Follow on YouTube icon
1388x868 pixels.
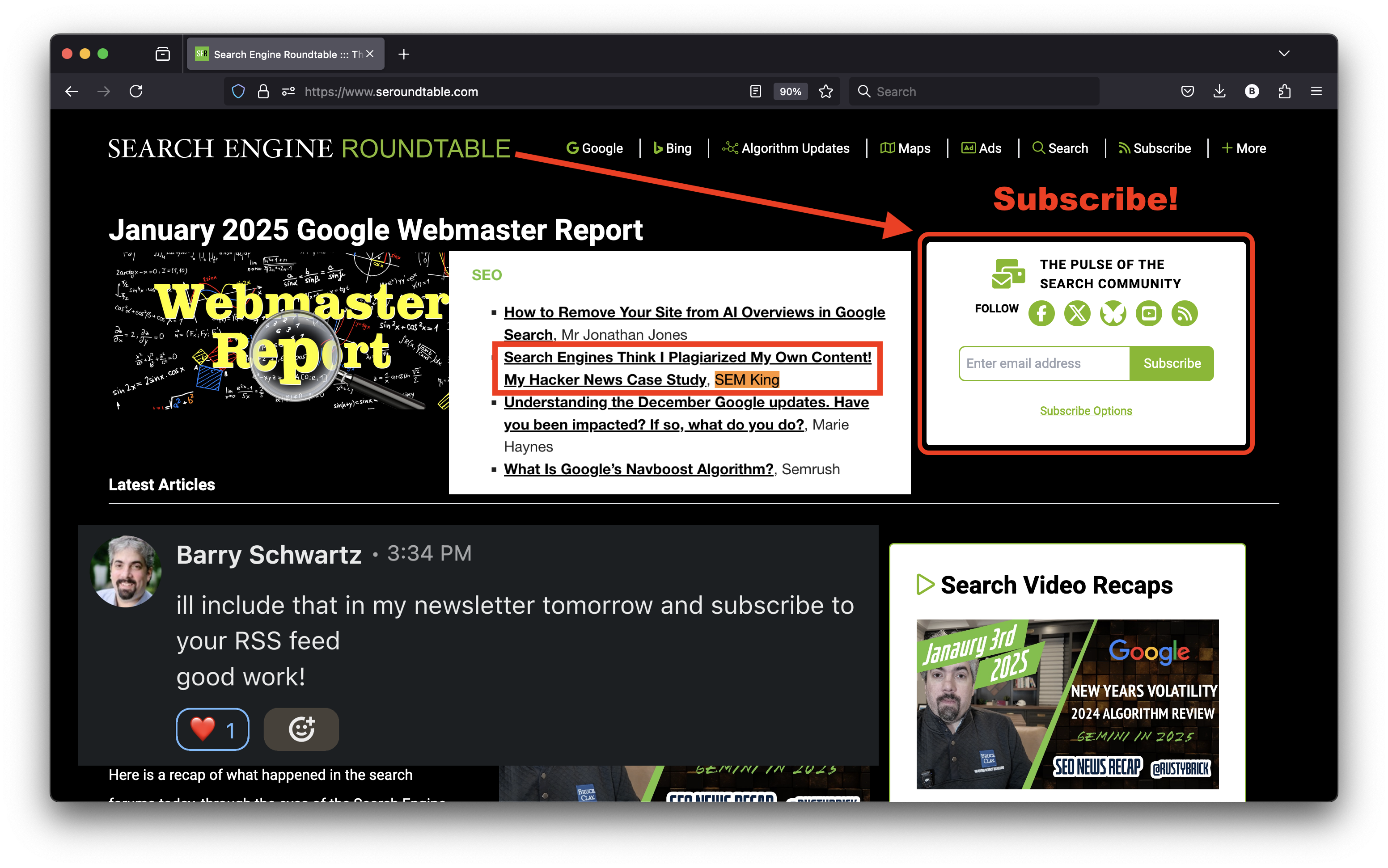pos(1148,313)
